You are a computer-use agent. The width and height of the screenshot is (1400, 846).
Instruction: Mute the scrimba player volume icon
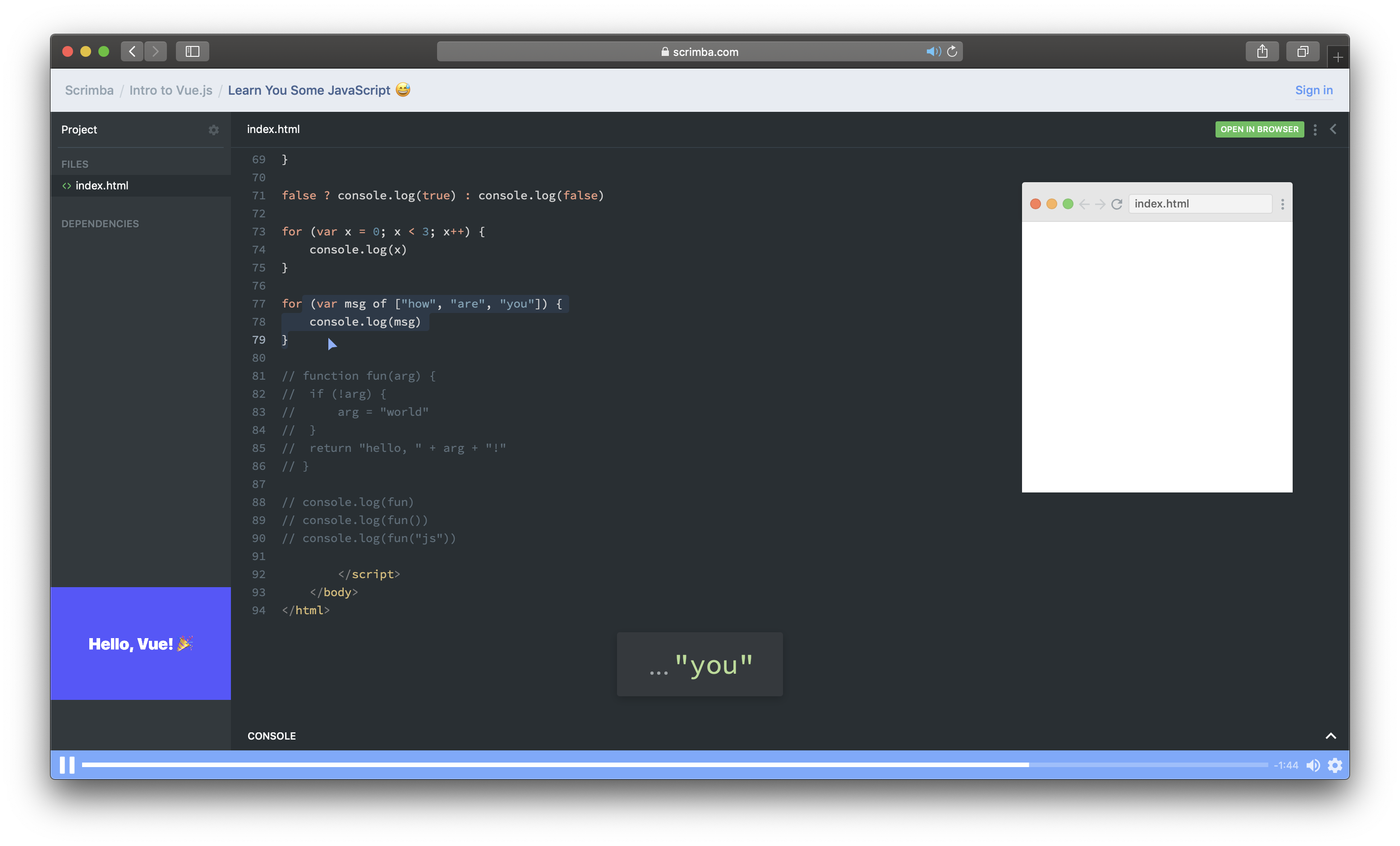click(x=1312, y=765)
